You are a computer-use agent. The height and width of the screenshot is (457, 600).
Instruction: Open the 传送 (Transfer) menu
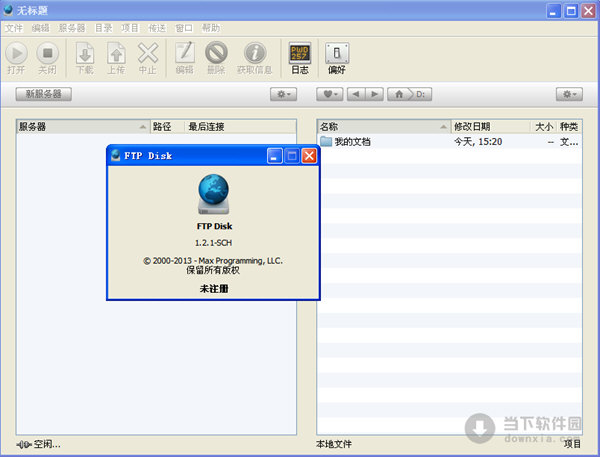click(x=157, y=28)
